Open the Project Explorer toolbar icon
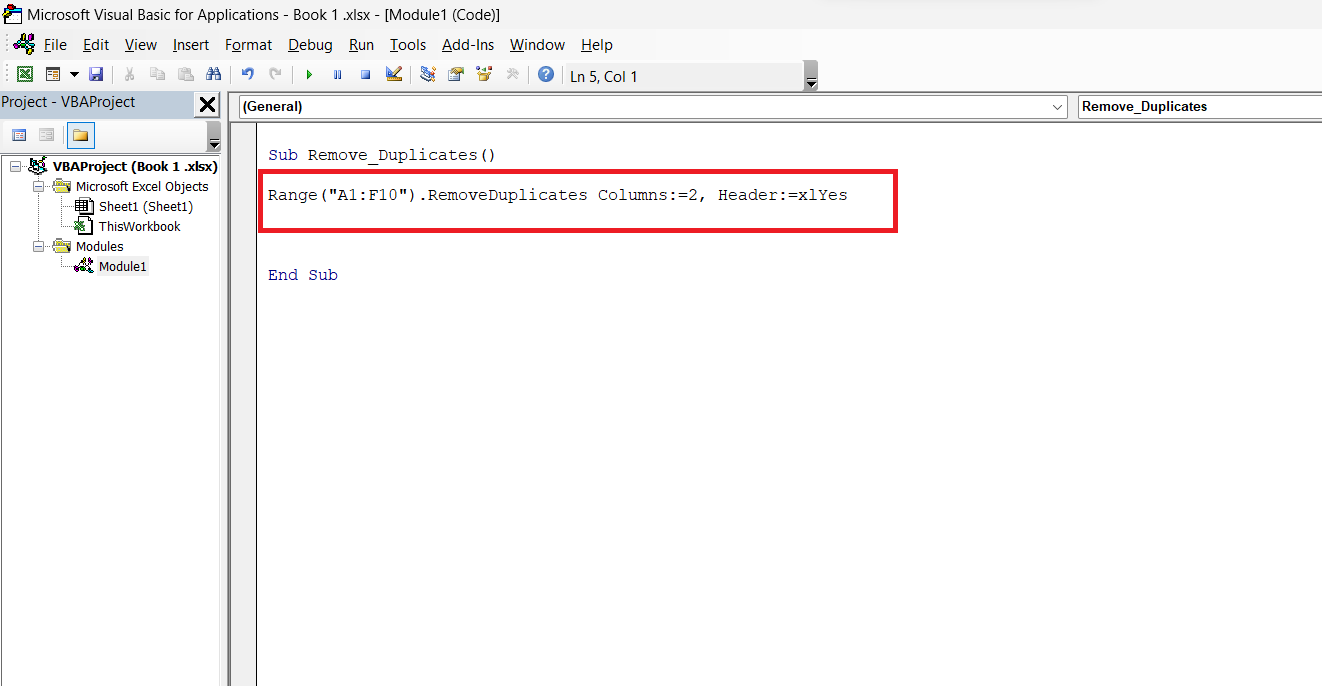Viewport: 1322px width, 686px height. coord(428,75)
